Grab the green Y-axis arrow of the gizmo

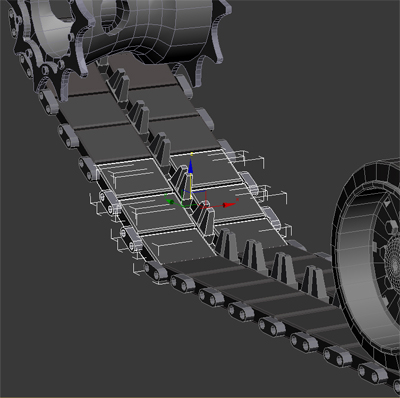point(170,201)
